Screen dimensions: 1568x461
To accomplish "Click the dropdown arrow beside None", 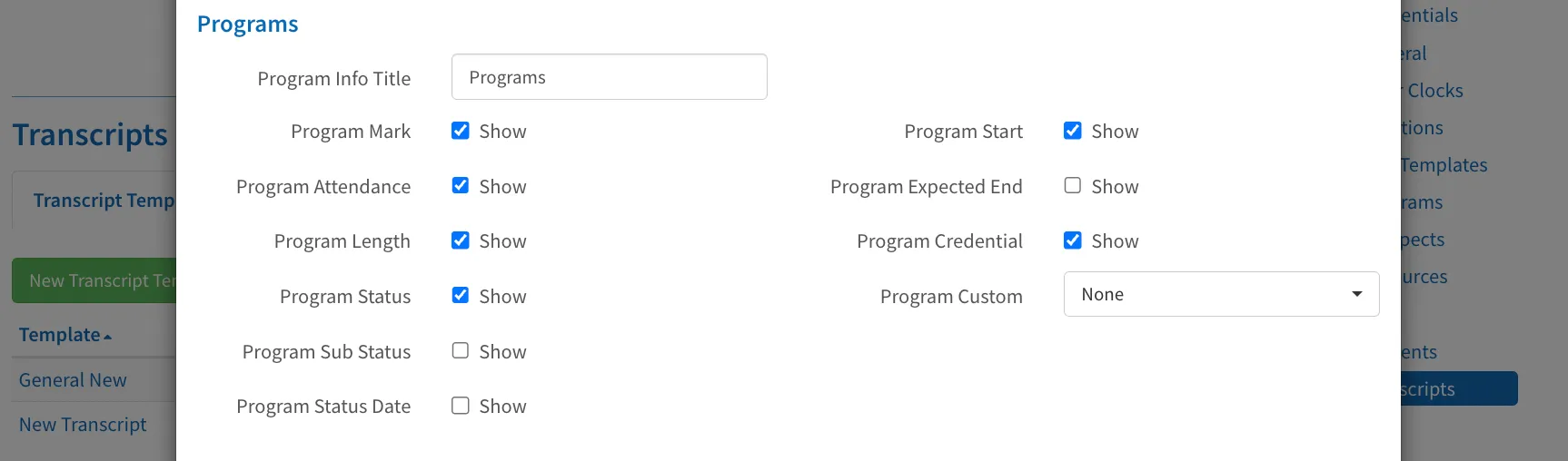I will 1356,294.
